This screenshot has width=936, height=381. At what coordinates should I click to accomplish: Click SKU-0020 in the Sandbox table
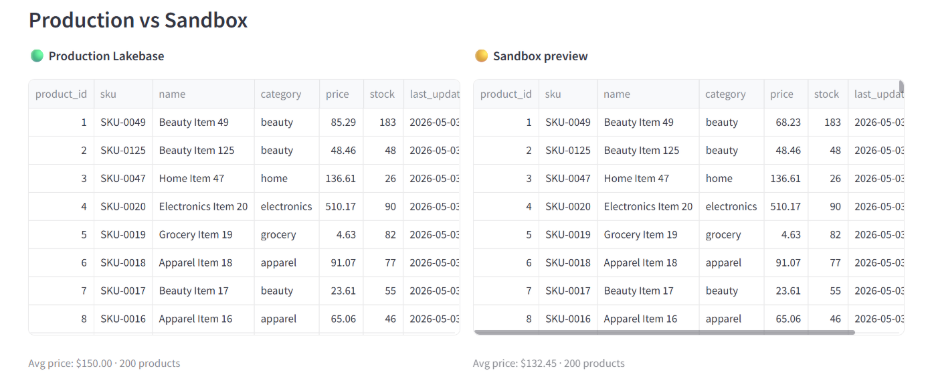568,207
